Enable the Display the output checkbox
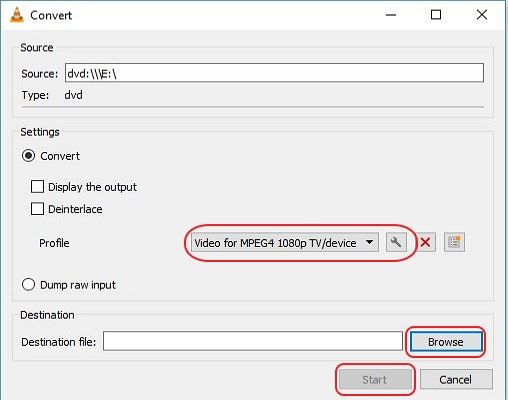The height and width of the screenshot is (400, 508). 37,187
